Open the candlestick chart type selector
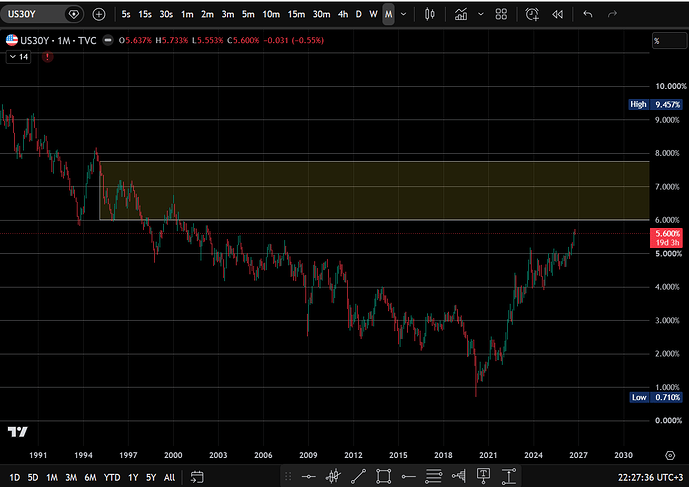Viewport: 689px width, 487px height. tap(430, 15)
